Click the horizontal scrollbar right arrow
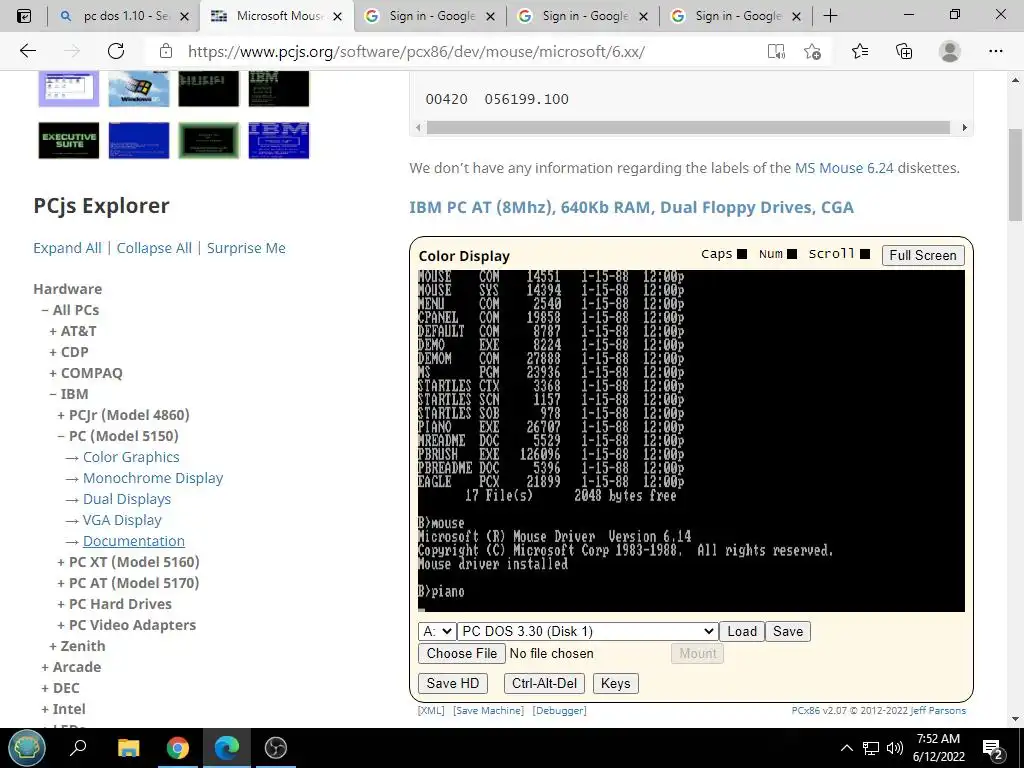 [965, 127]
